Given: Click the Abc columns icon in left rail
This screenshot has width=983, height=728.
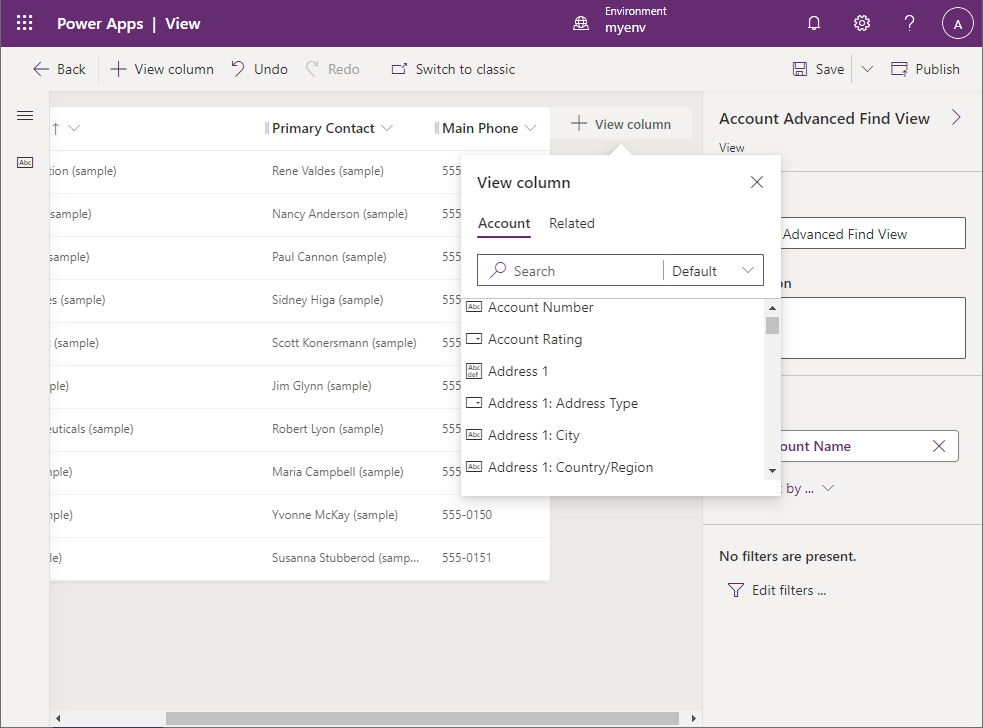Looking at the screenshot, I should [x=25, y=162].
